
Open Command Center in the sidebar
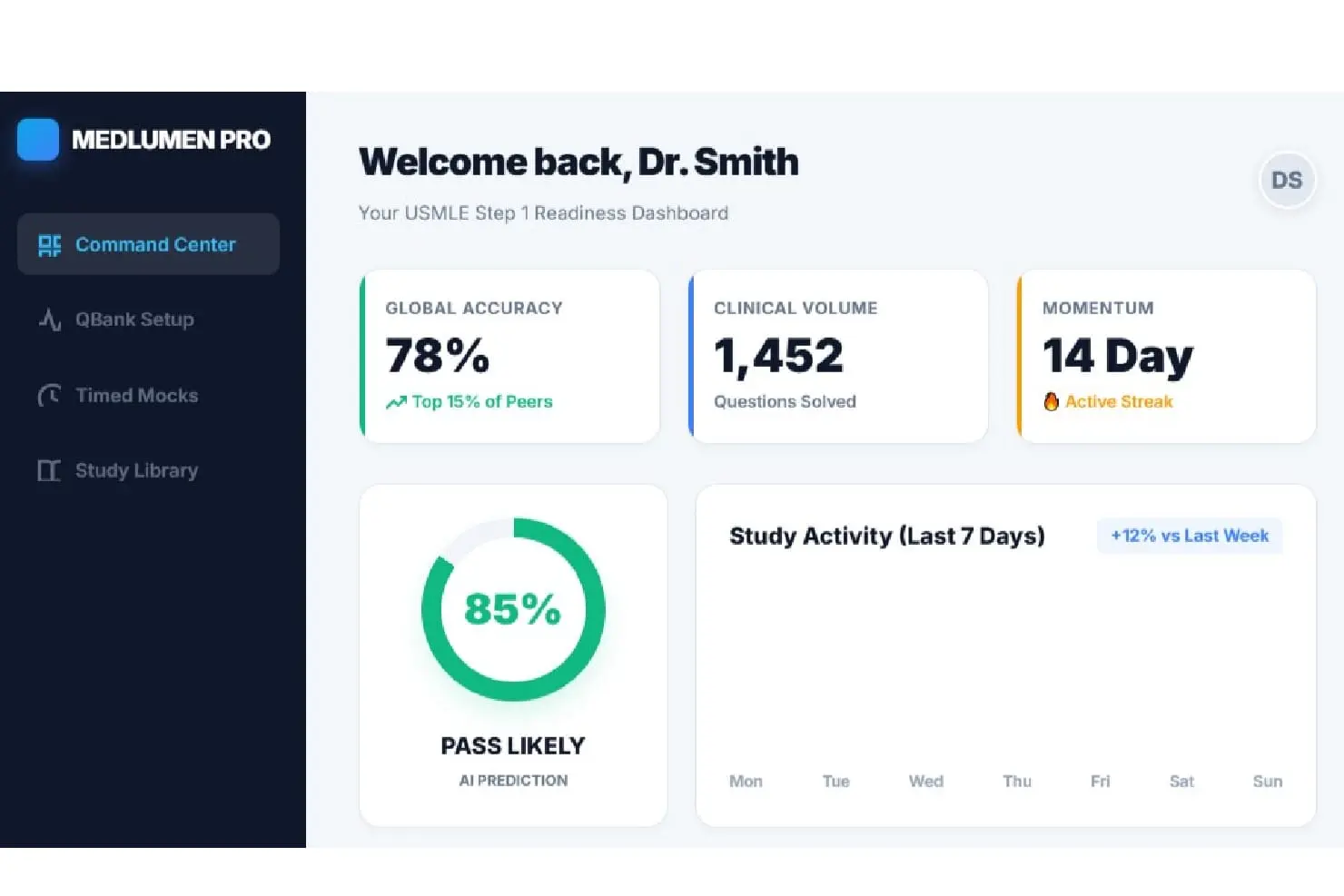point(148,244)
